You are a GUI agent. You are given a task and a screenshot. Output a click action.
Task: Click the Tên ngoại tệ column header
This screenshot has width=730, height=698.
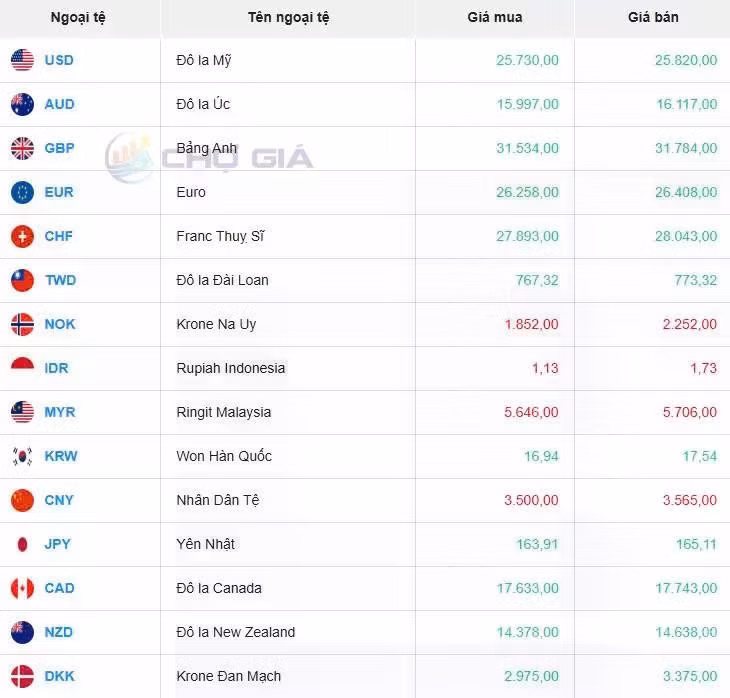pos(288,17)
